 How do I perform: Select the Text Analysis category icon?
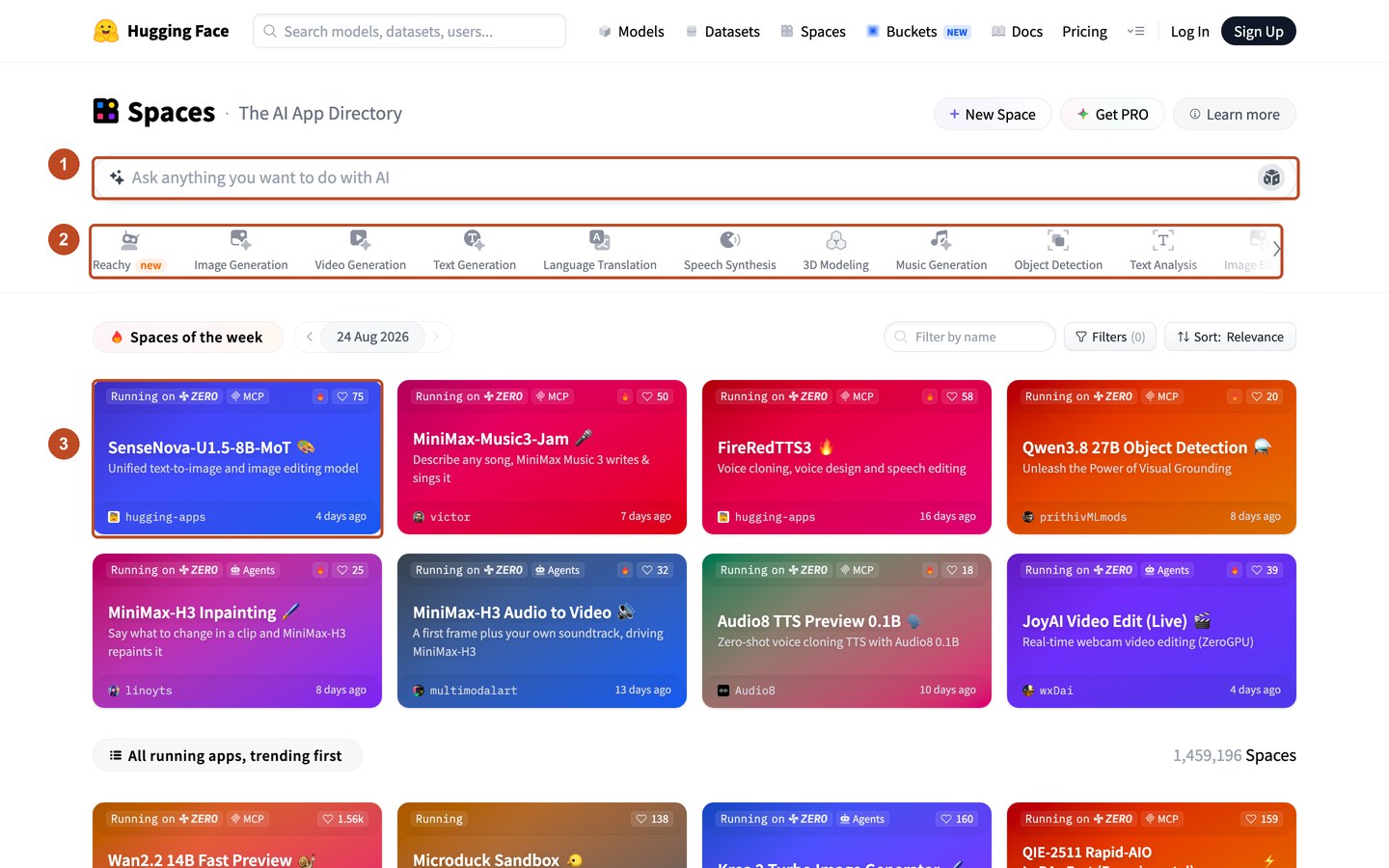[1163, 239]
